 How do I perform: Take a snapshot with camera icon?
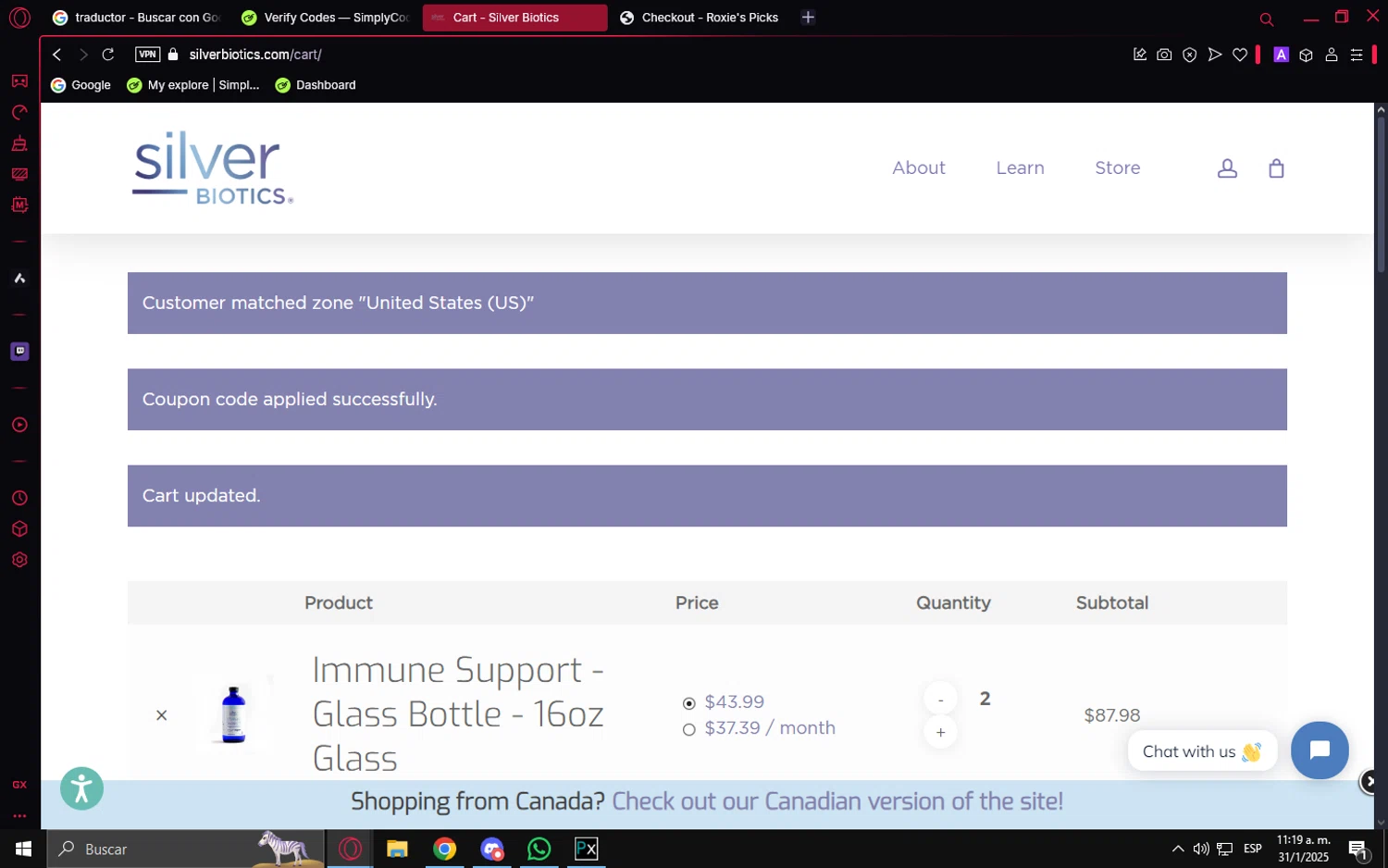pos(1164,55)
